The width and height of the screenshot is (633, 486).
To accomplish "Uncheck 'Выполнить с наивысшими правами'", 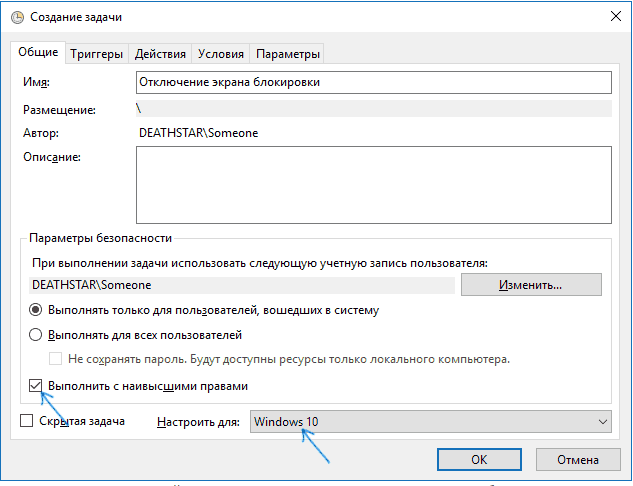I will (x=36, y=386).
